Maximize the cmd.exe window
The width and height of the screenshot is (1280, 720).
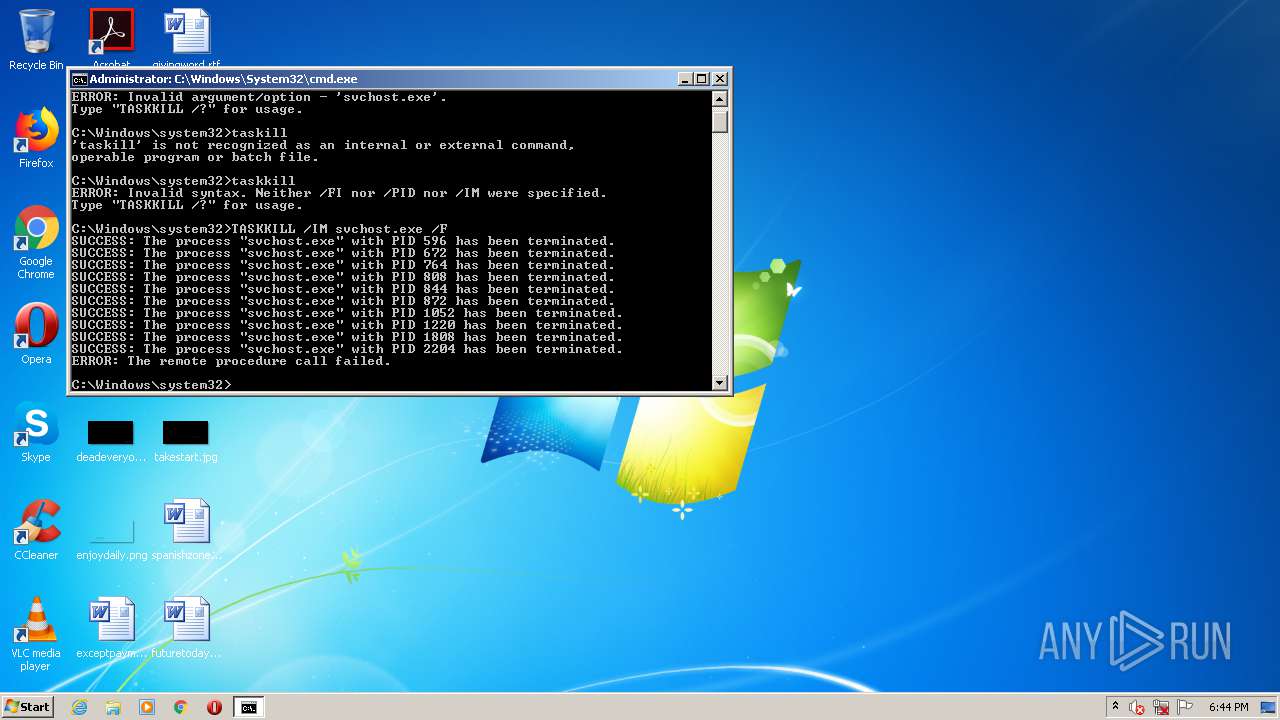(x=701, y=79)
